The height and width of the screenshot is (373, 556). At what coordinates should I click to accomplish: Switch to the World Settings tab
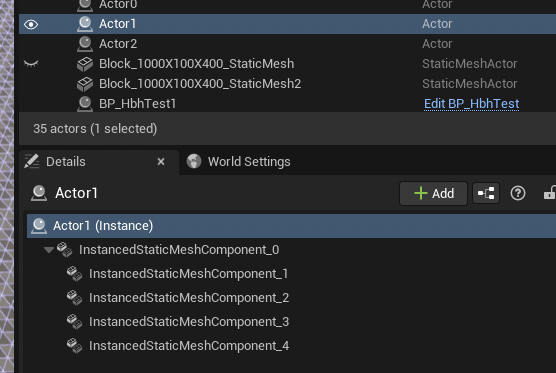238,162
